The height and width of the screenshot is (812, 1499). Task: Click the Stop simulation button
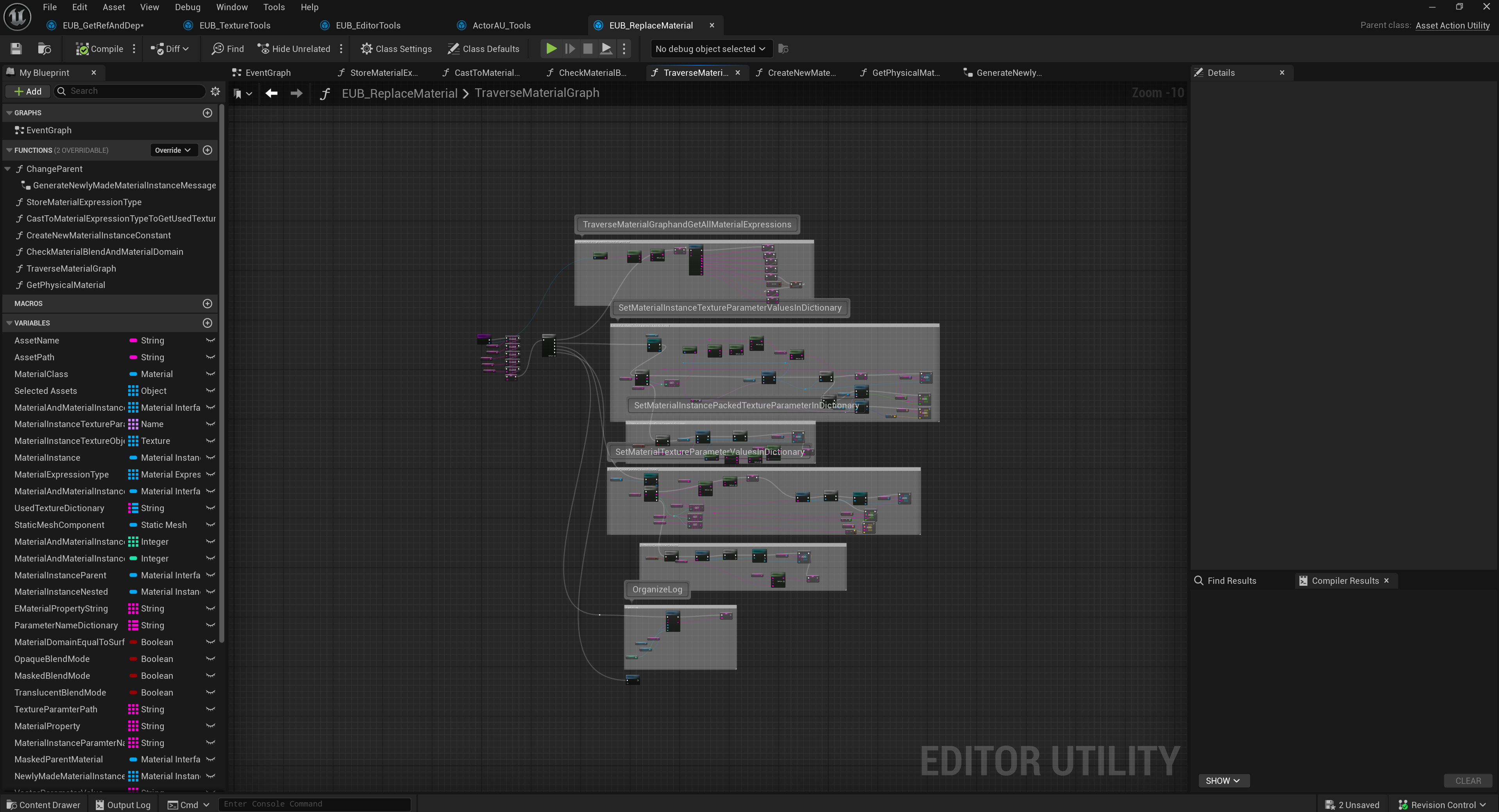pos(588,49)
